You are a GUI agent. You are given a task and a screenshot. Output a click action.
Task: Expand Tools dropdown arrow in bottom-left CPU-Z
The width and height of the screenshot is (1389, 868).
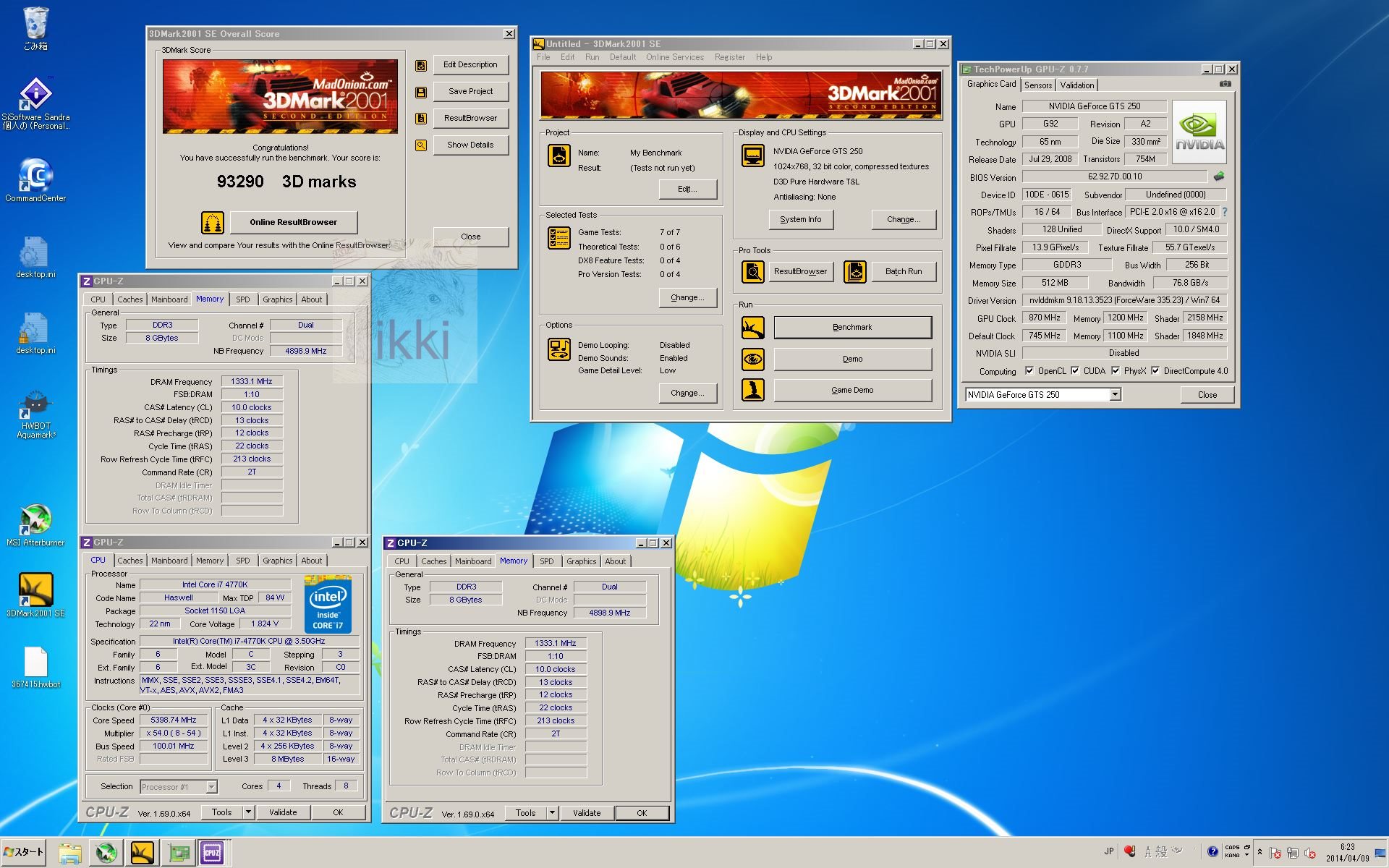point(248,812)
